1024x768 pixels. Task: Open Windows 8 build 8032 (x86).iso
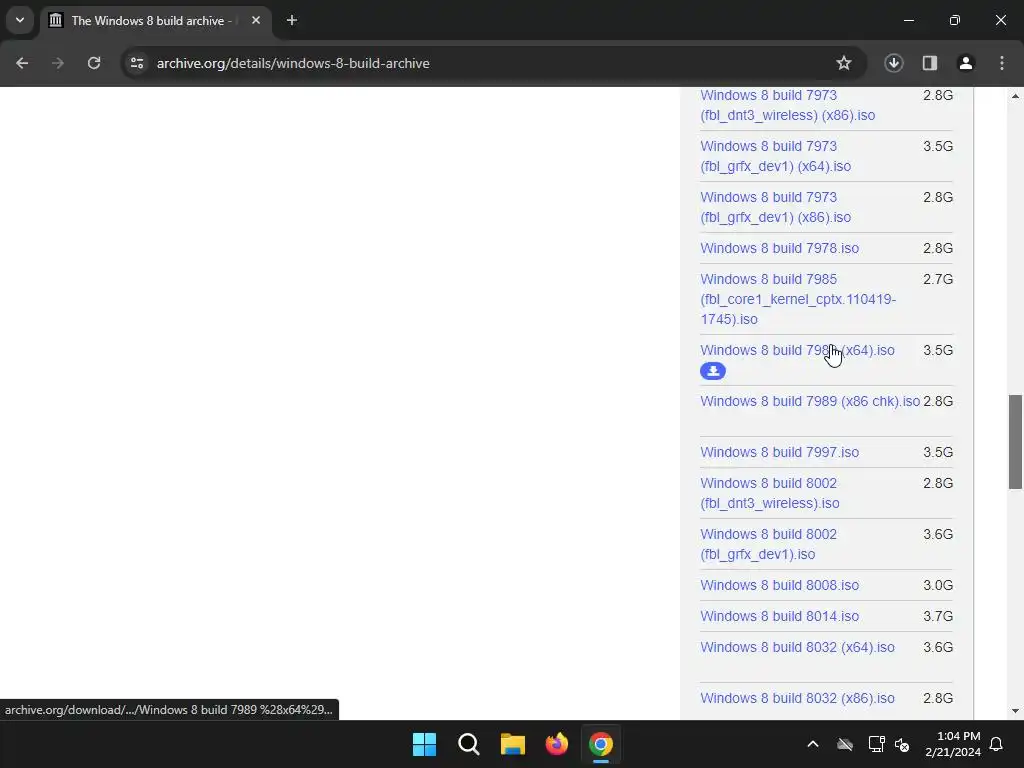click(x=797, y=698)
